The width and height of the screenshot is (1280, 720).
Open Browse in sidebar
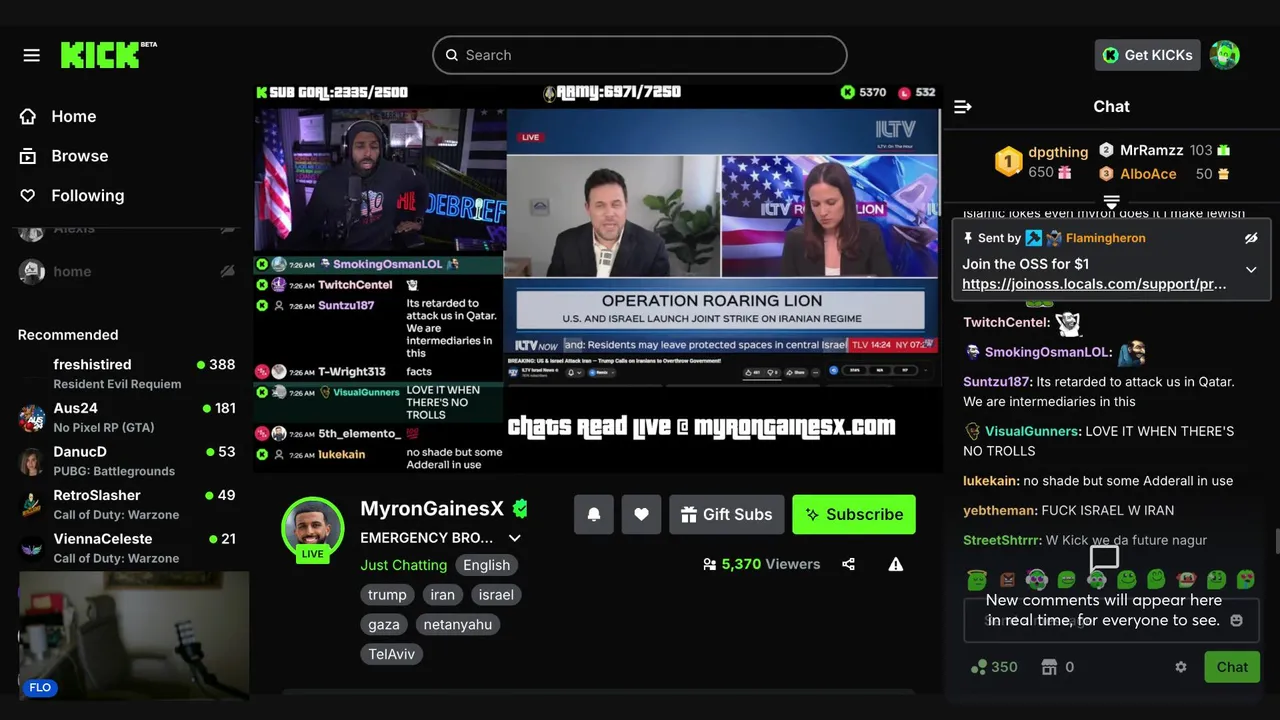[x=65, y=156]
